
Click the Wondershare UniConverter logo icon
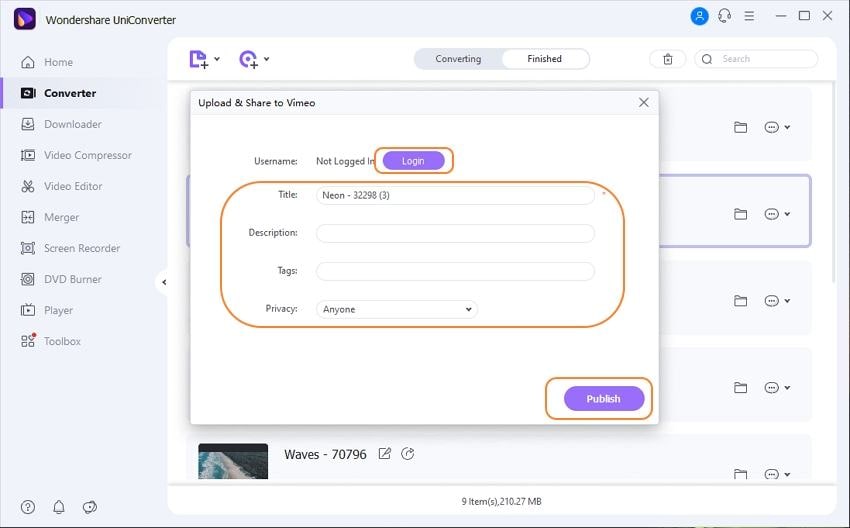24,19
